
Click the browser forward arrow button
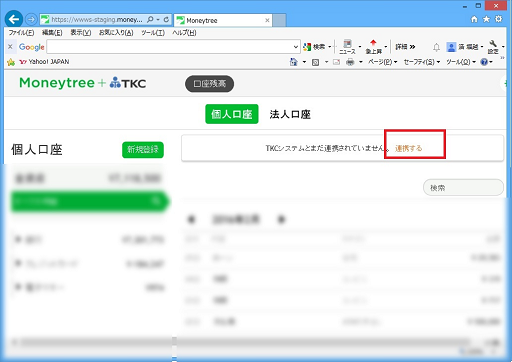tap(31, 20)
